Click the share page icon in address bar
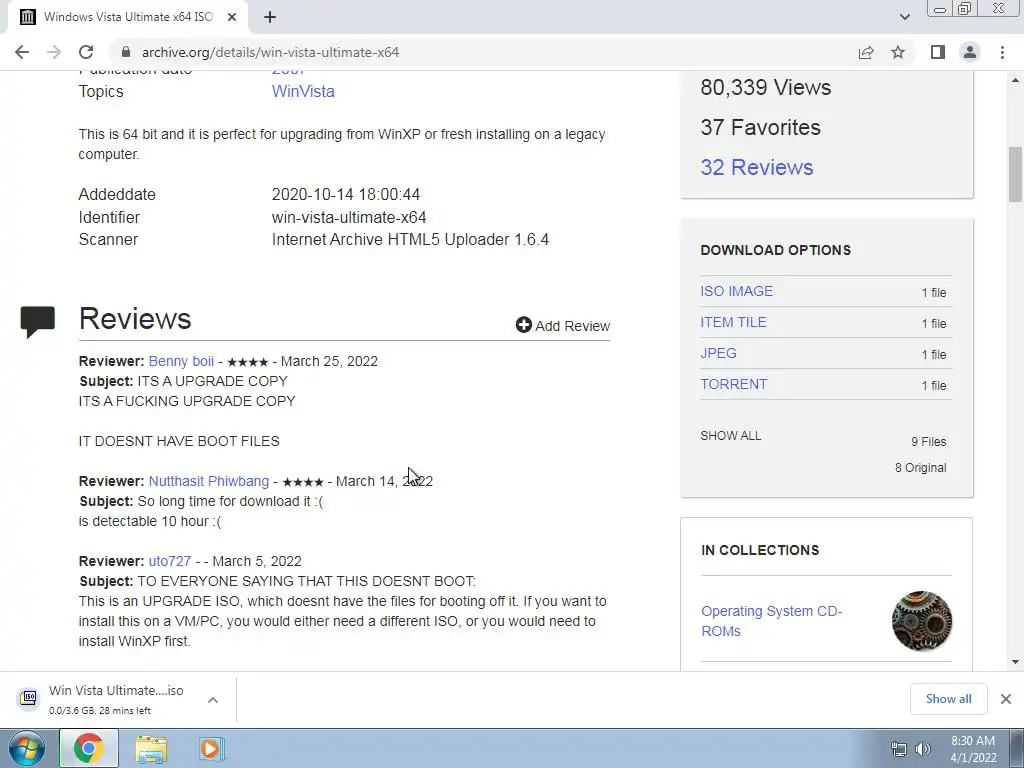The height and width of the screenshot is (768, 1024). click(x=866, y=52)
